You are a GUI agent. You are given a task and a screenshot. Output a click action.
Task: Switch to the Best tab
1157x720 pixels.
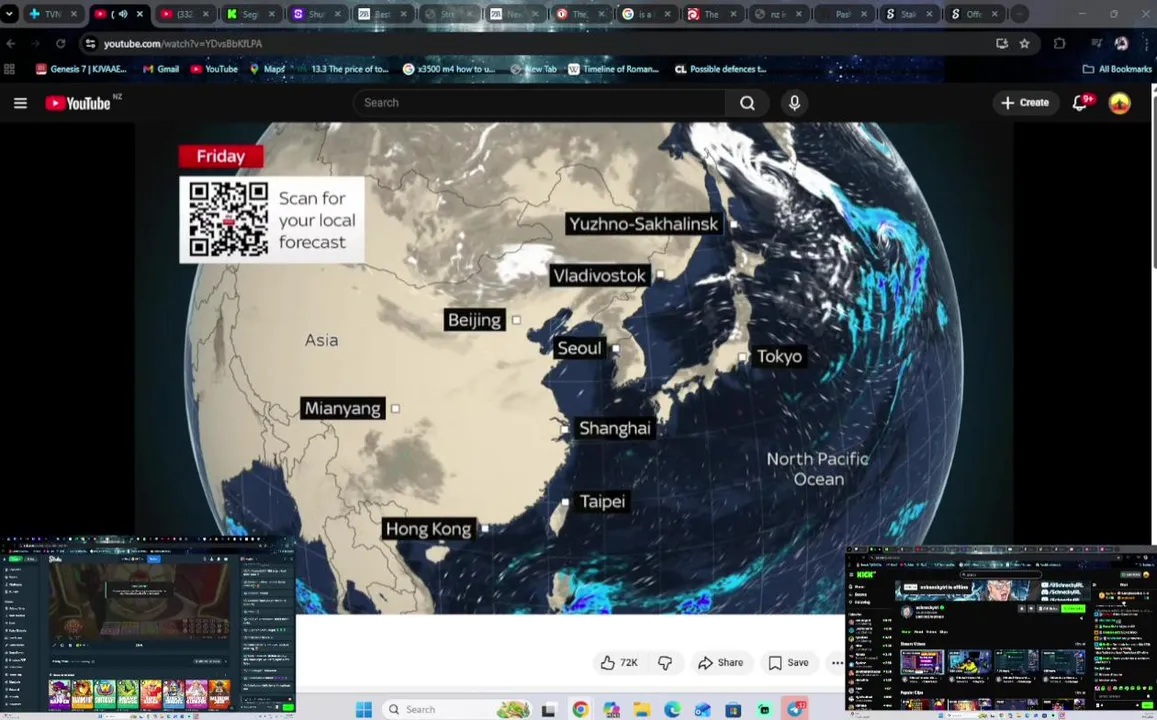tap(383, 14)
